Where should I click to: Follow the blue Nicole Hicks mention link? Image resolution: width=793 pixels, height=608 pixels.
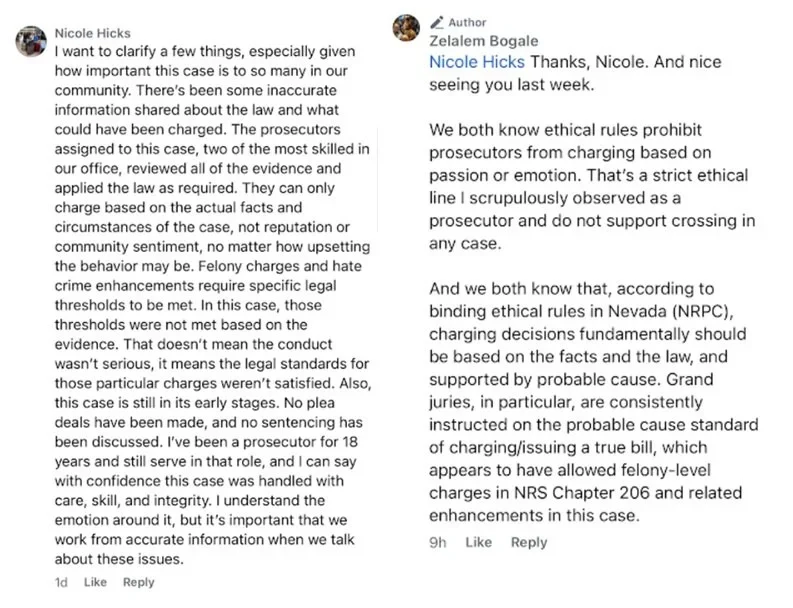477,62
